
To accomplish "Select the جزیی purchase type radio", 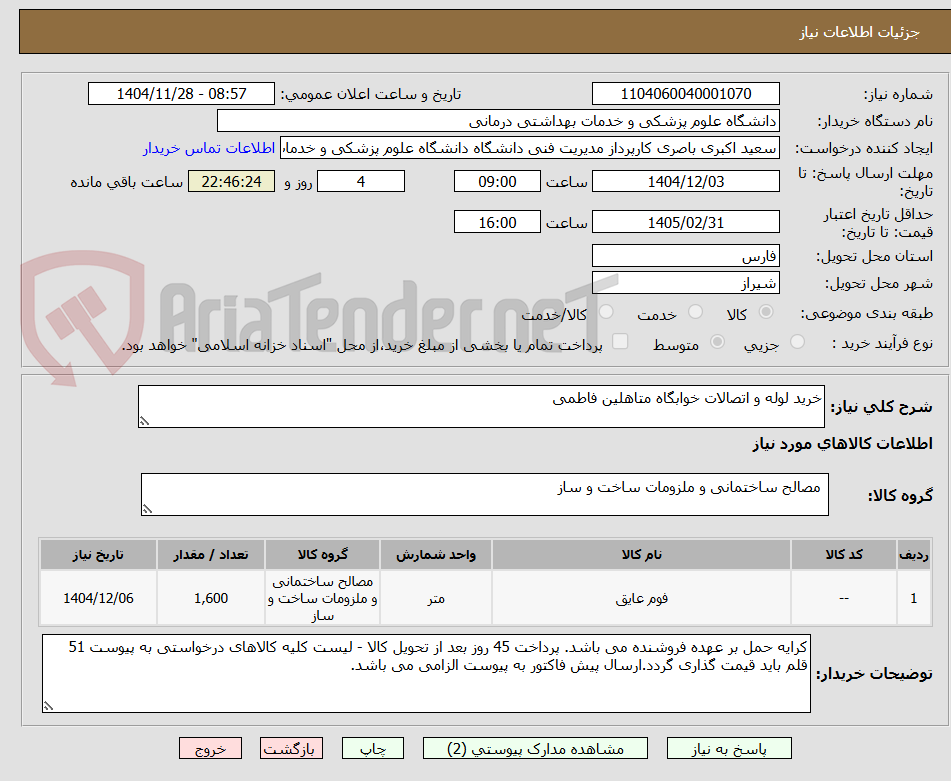I will coord(798,342).
